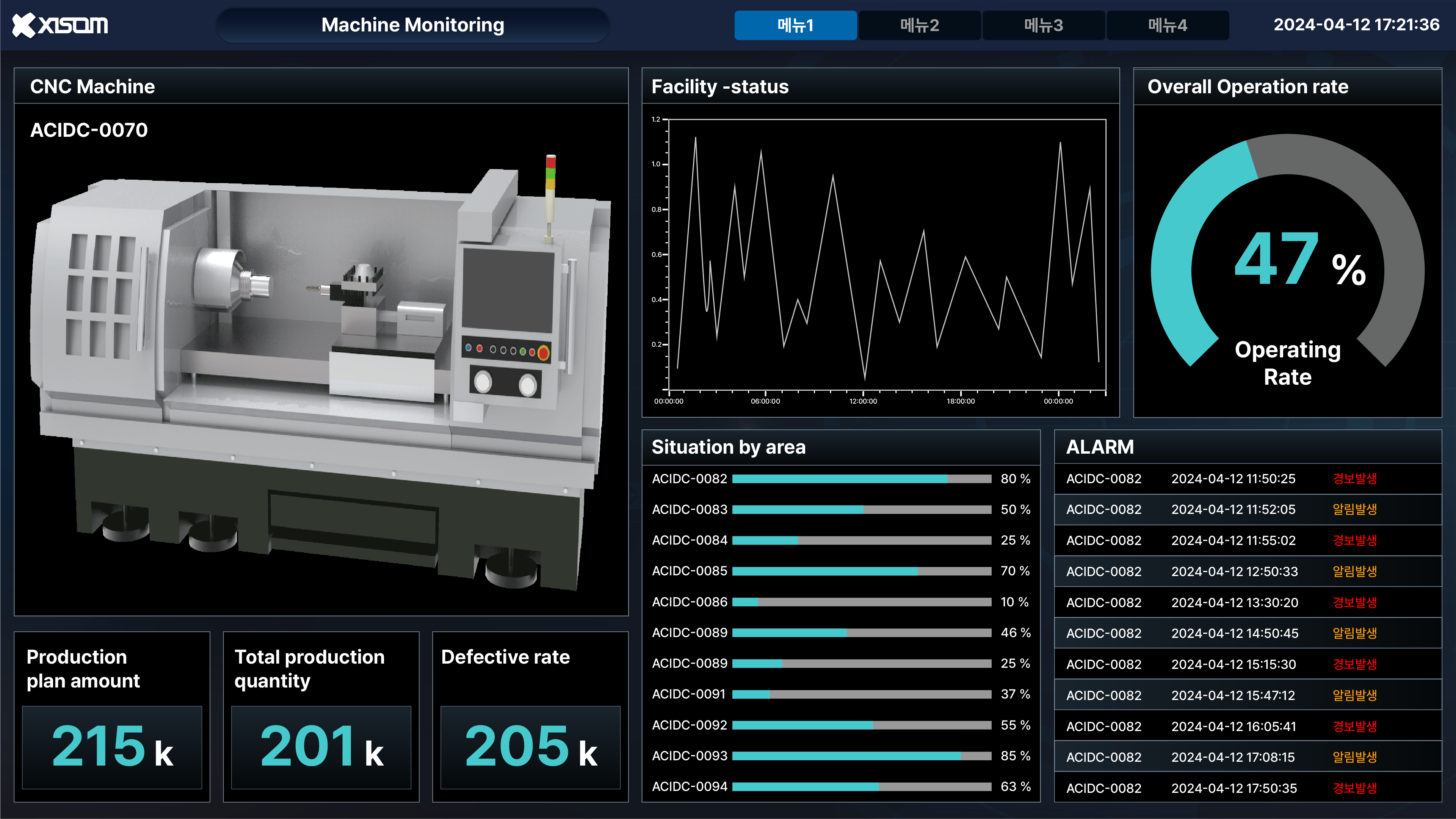The height and width of the screenshot is (819, 1456).
Task: Select the ACIDC-0094 row at 63%
Action: point(859,787)
